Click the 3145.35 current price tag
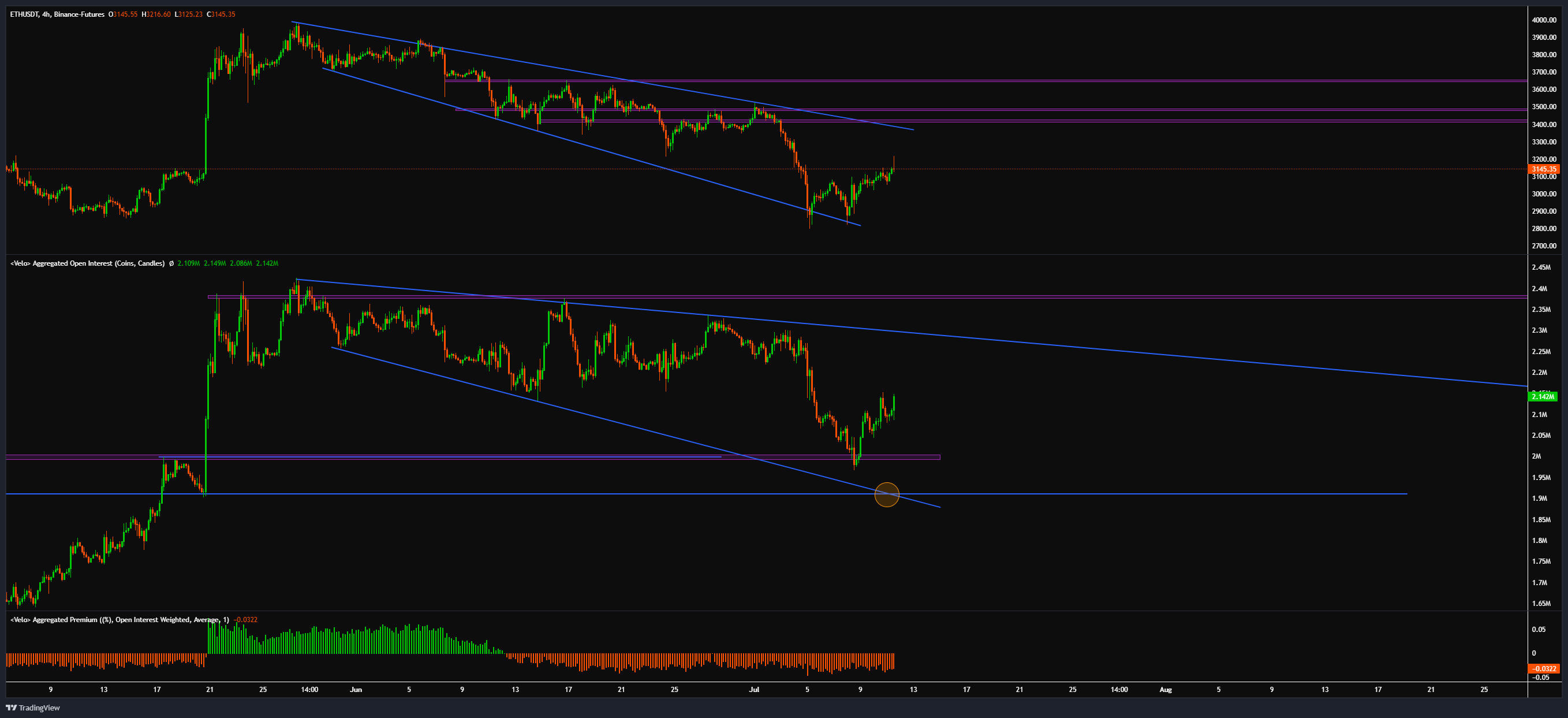The height and width of the screenshot is (718, 1568). 1543,169
